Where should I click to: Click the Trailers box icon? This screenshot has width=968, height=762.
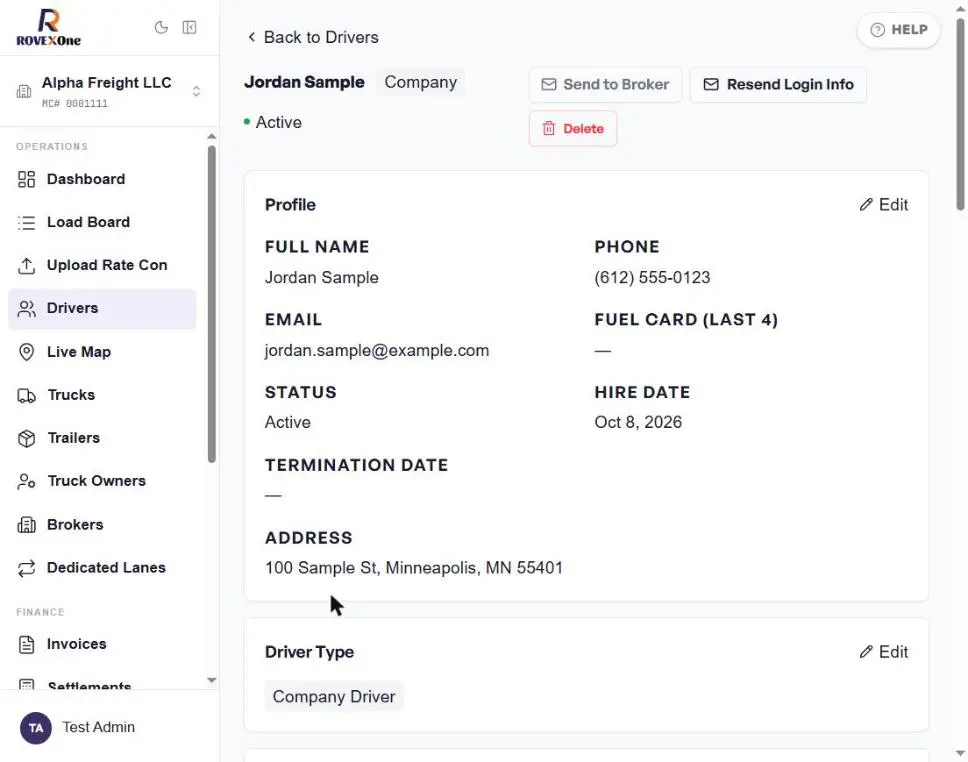pos(27,438)
